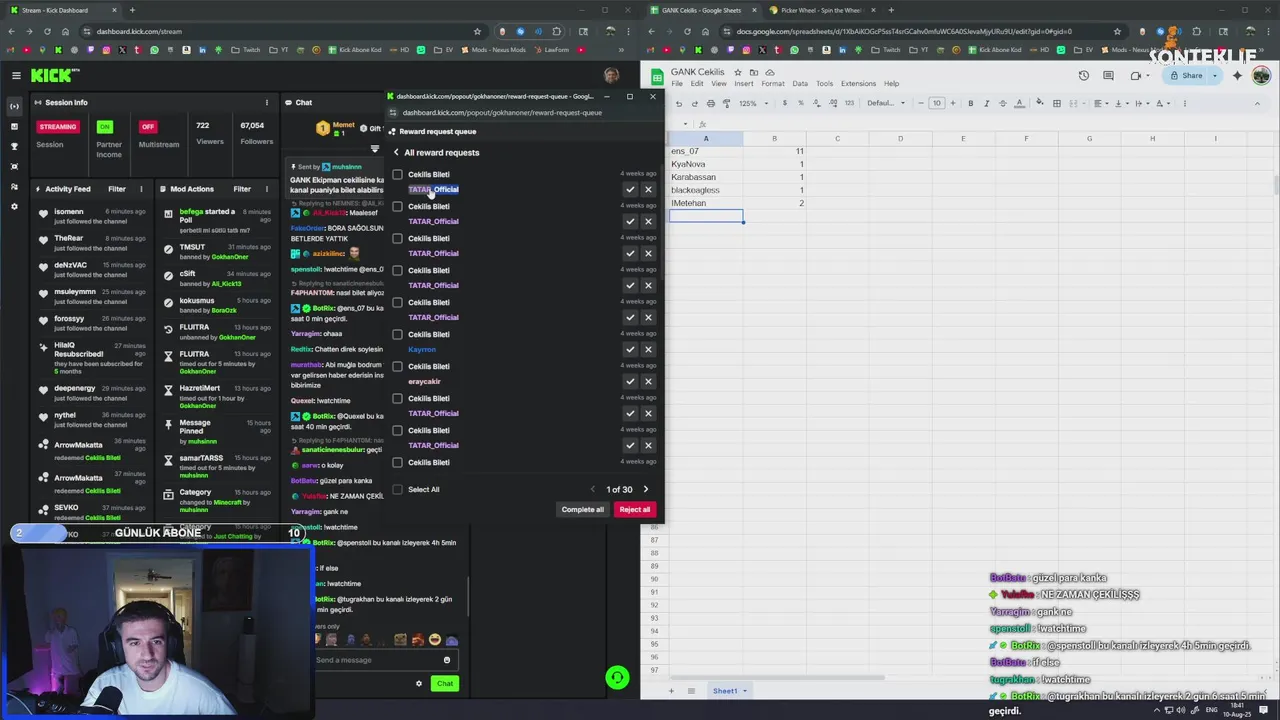Reject eraycakir's Cekilis Bileti request
The height and width of the screenshot is (720, 1280).
(648, 381)
